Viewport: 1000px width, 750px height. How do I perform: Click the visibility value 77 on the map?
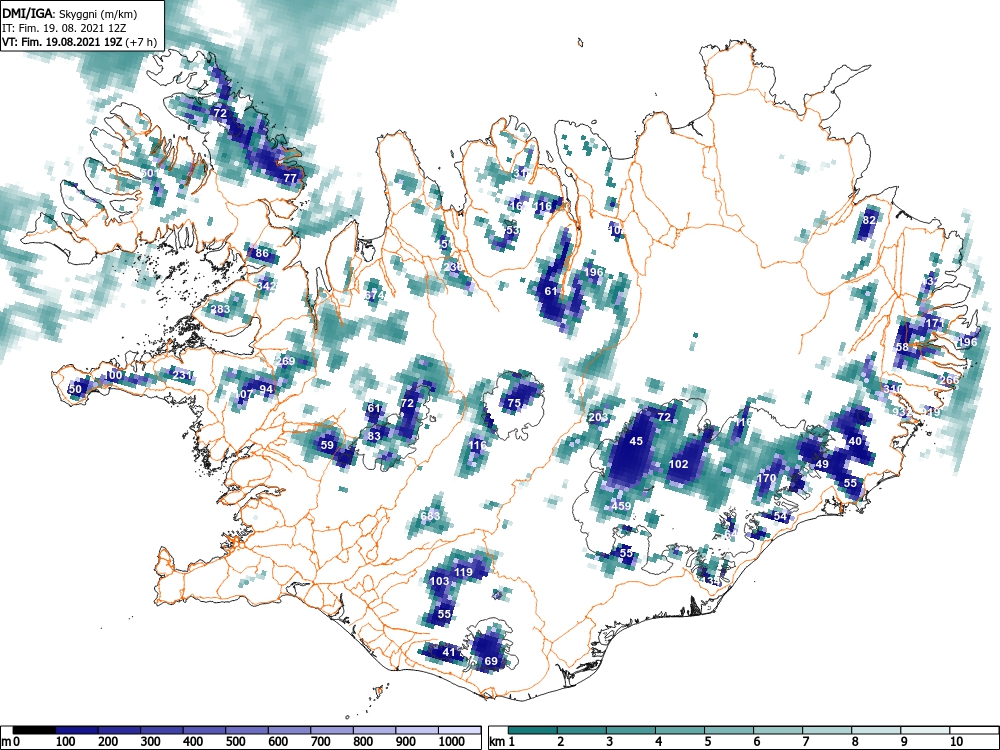point(290,178)
